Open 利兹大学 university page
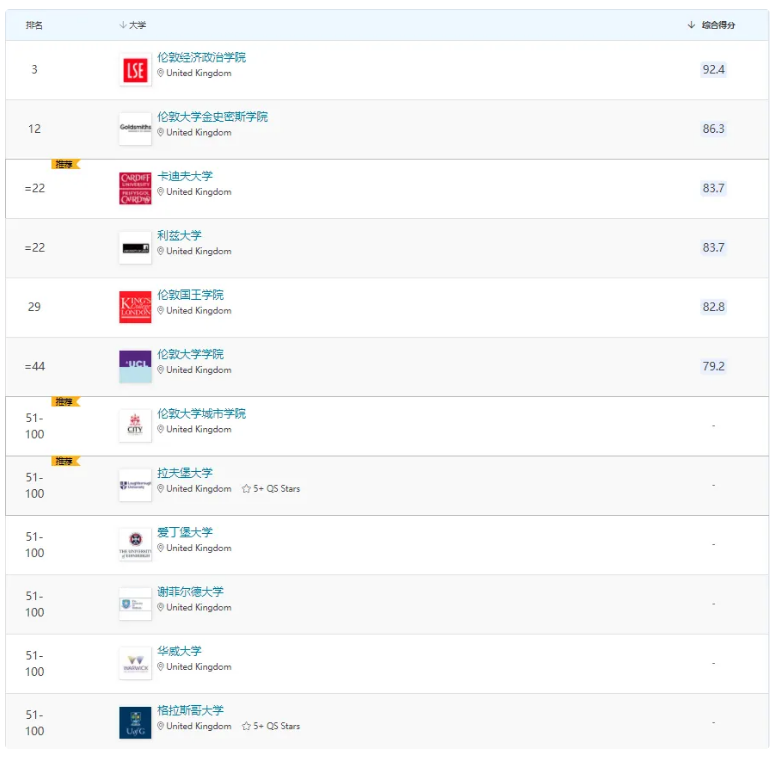778x759 pixels. tap(179, 235)
